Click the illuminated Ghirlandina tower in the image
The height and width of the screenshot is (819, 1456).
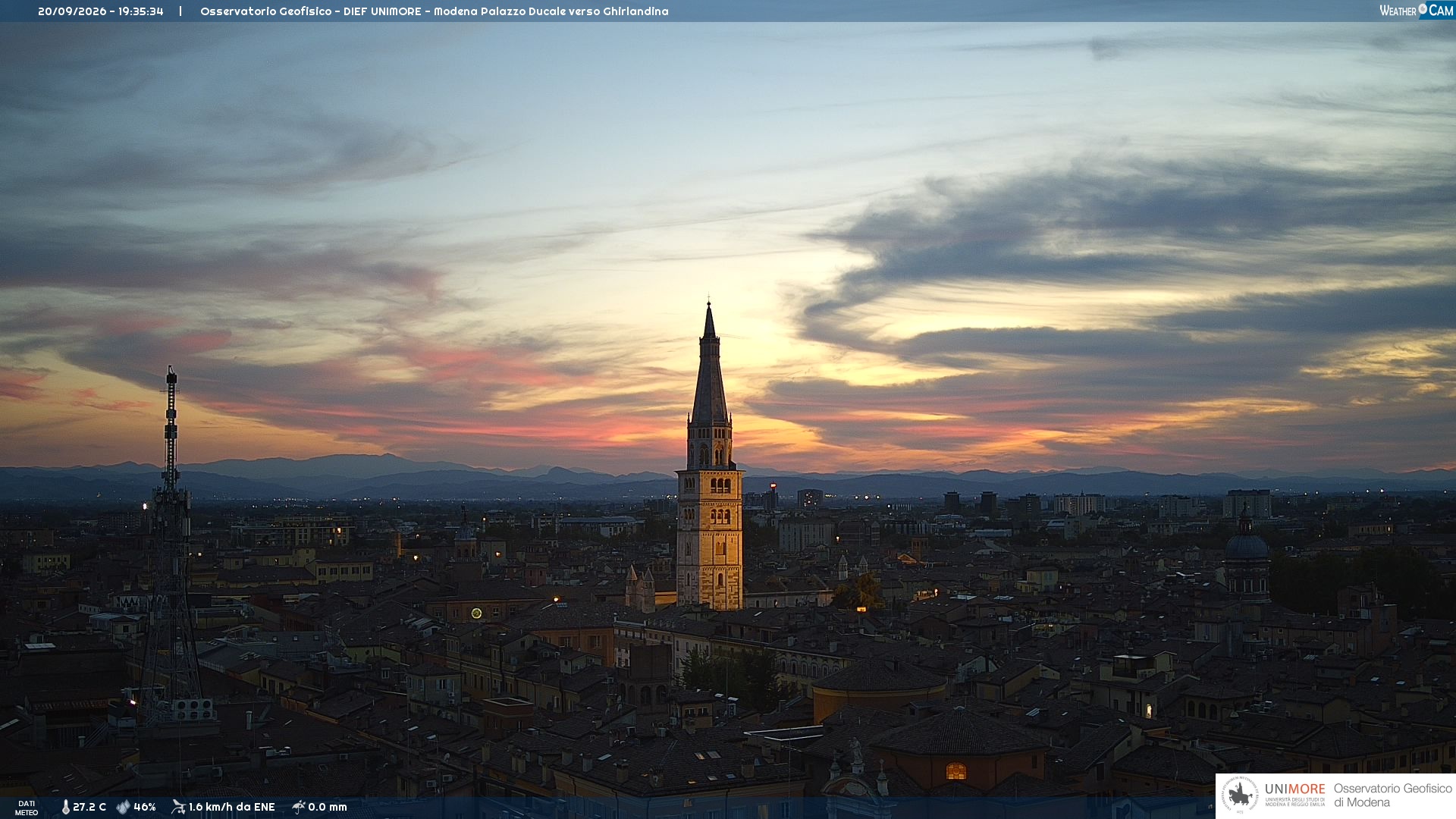click(x=710, y=455)
